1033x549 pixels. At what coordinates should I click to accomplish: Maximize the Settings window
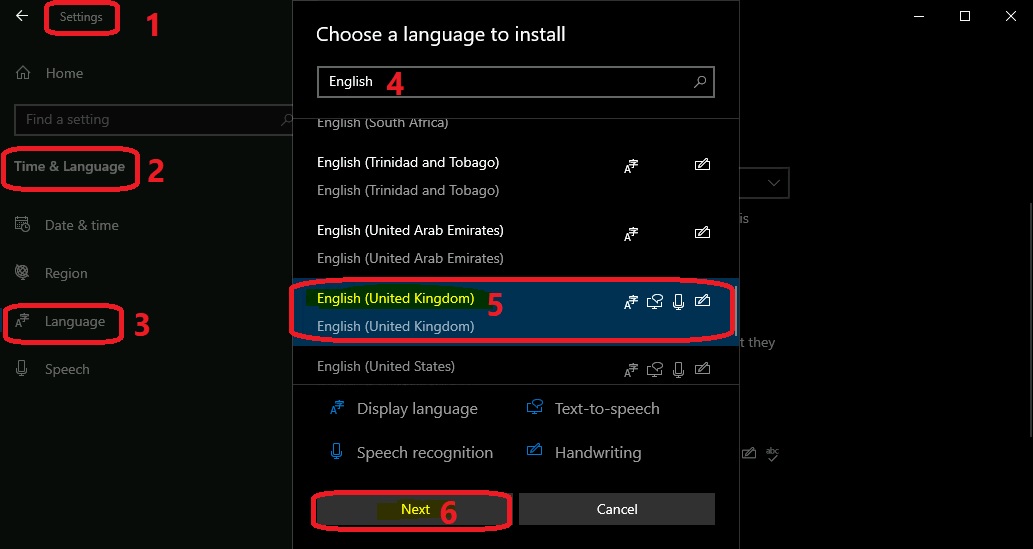[x=964, y=16]
